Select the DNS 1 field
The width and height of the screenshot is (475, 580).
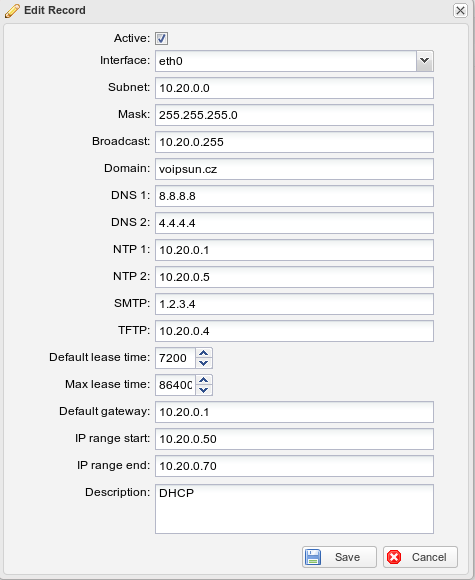[x=294, y=196]
